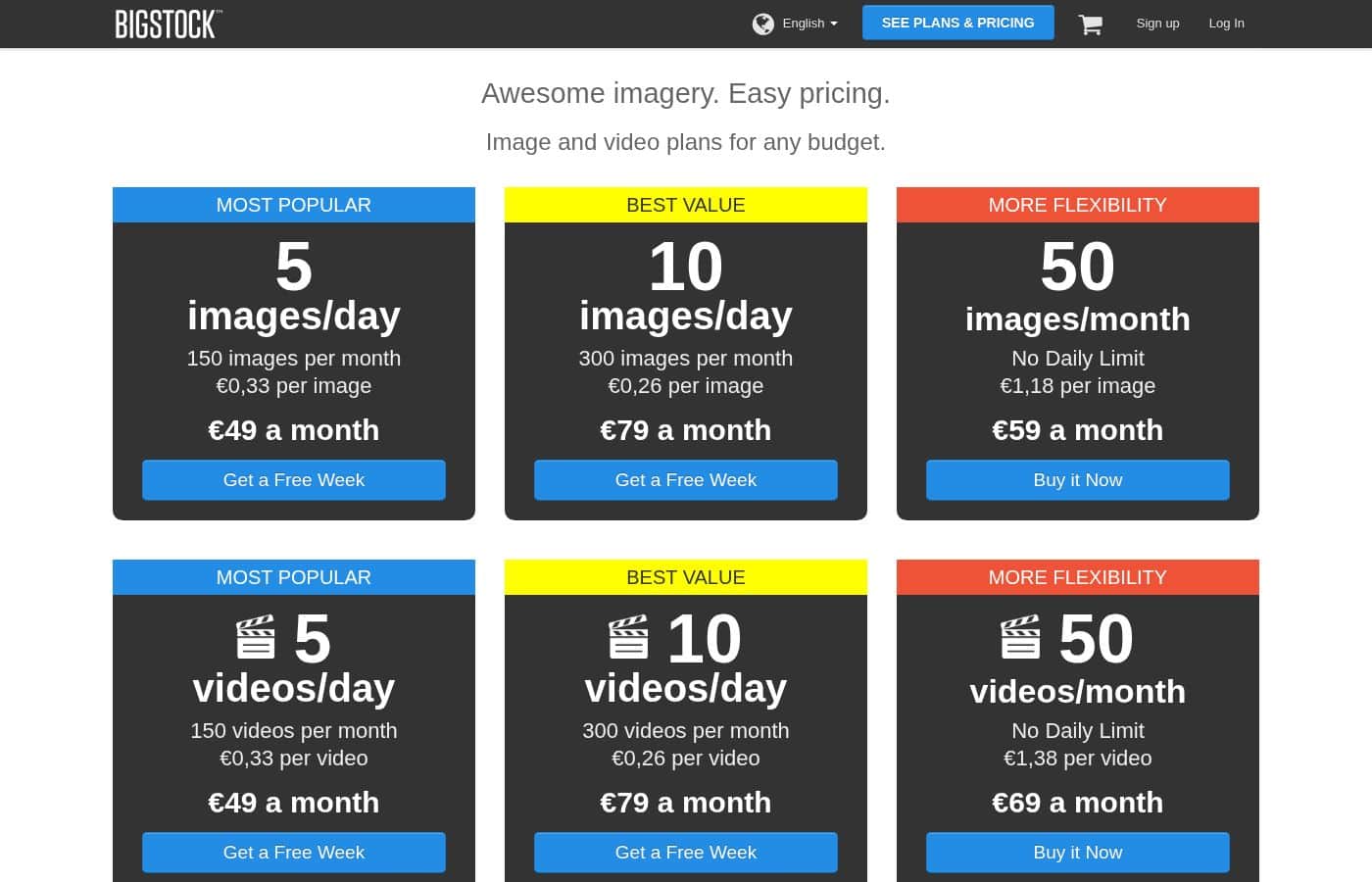Go to Sign up page

pyautogui.click(x=1157, y=24)
